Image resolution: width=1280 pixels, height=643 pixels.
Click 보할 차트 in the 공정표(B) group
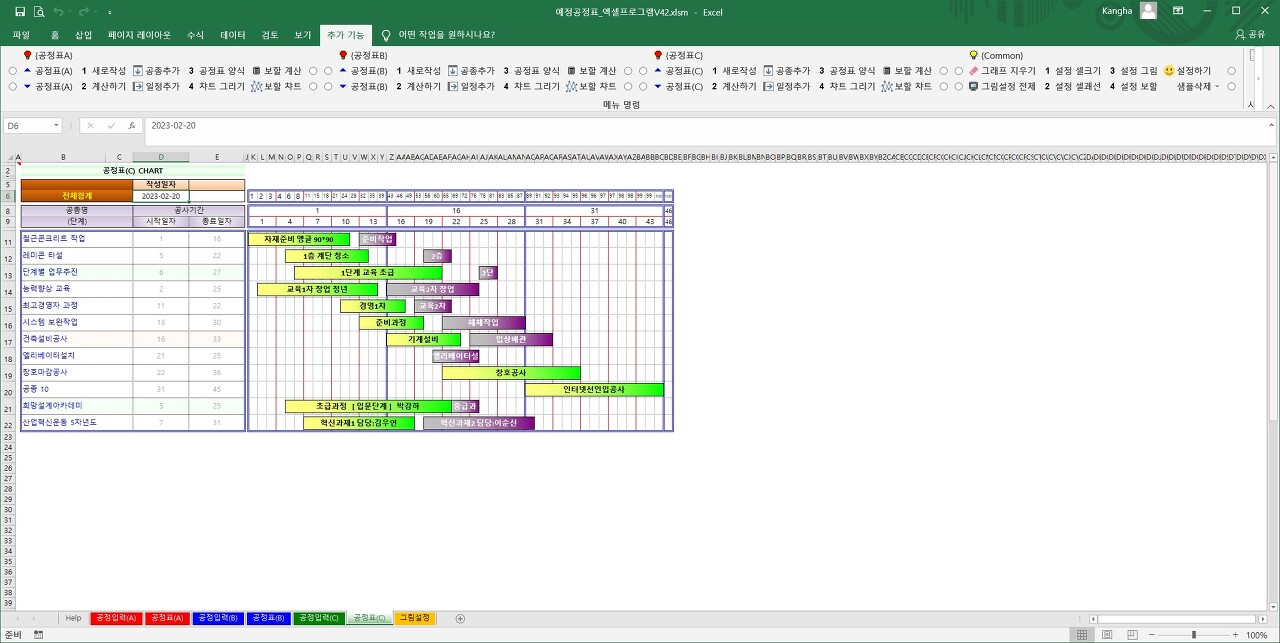(591, 87)
